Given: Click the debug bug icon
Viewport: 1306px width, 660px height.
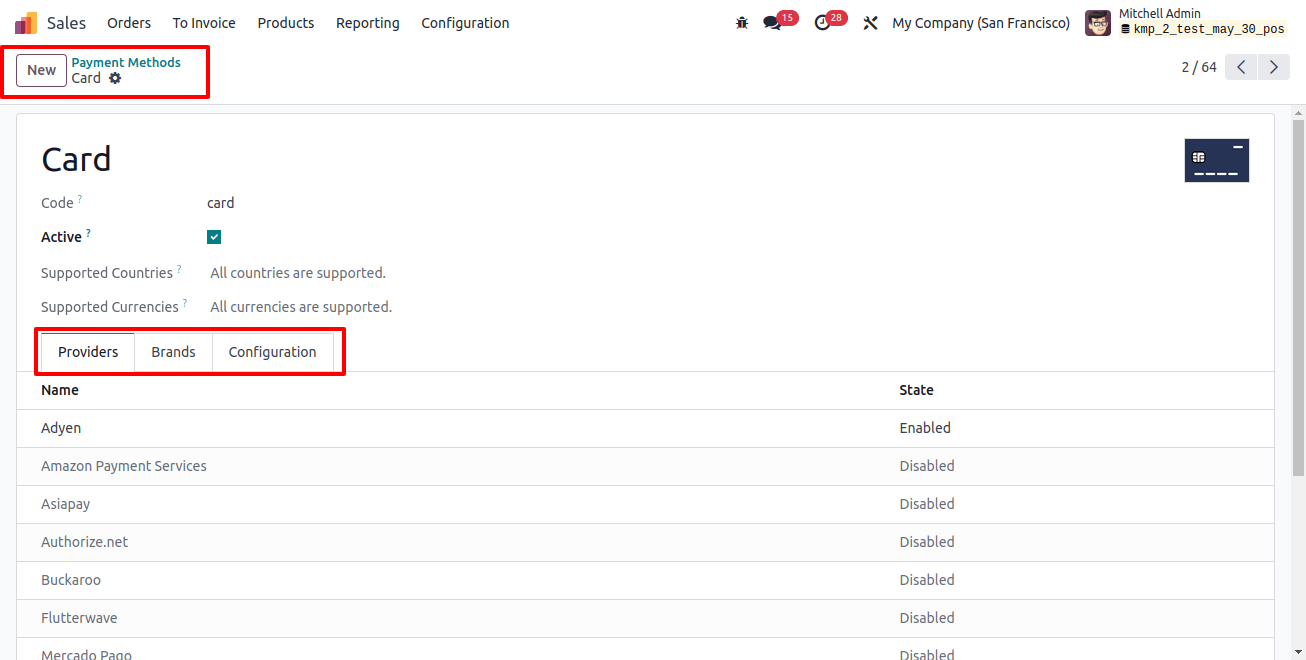Looking at the screenshot, I should pyautogui.click(x=742, y=23).
